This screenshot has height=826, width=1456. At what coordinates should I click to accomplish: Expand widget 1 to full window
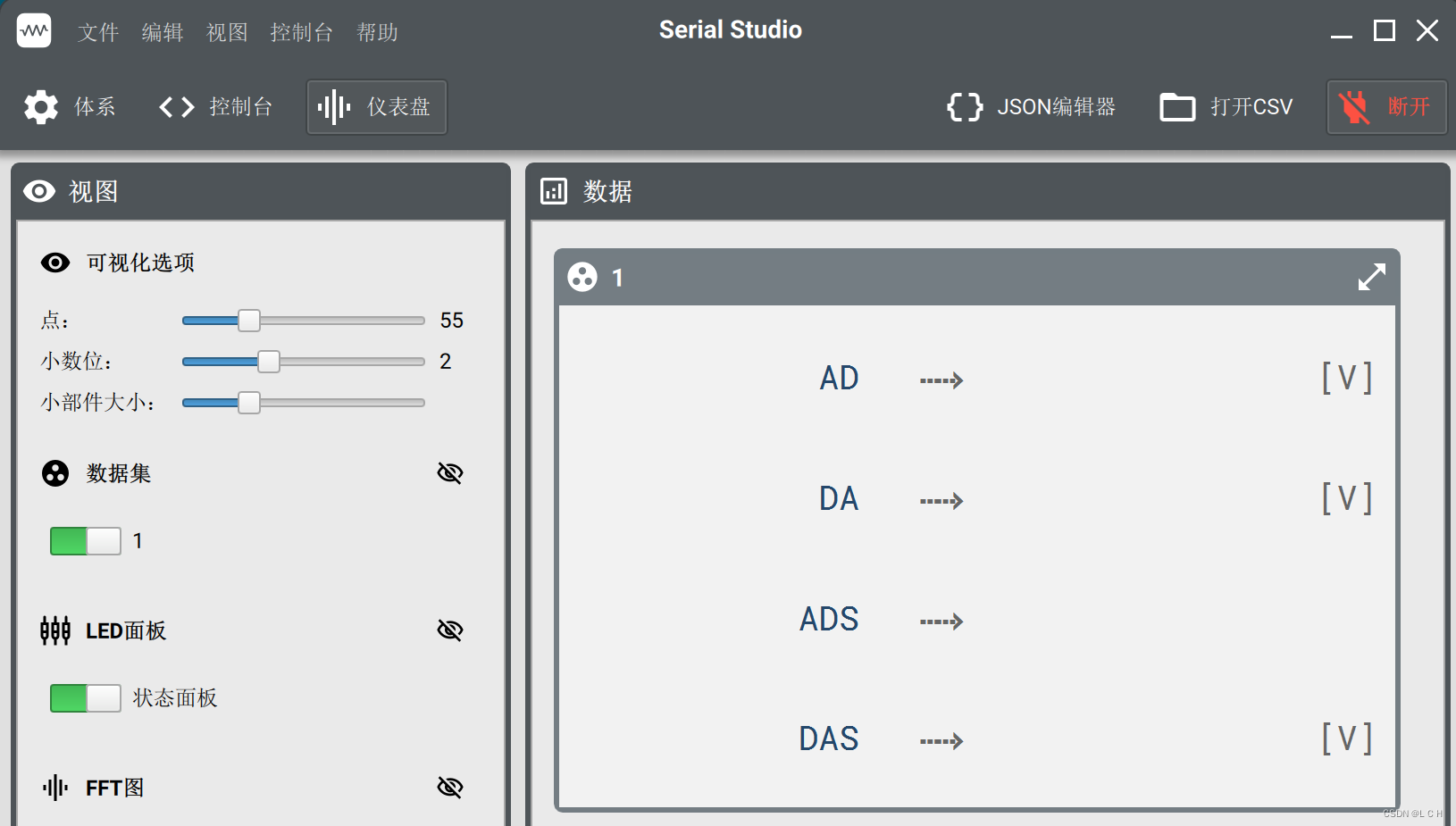click(1372, 277)
